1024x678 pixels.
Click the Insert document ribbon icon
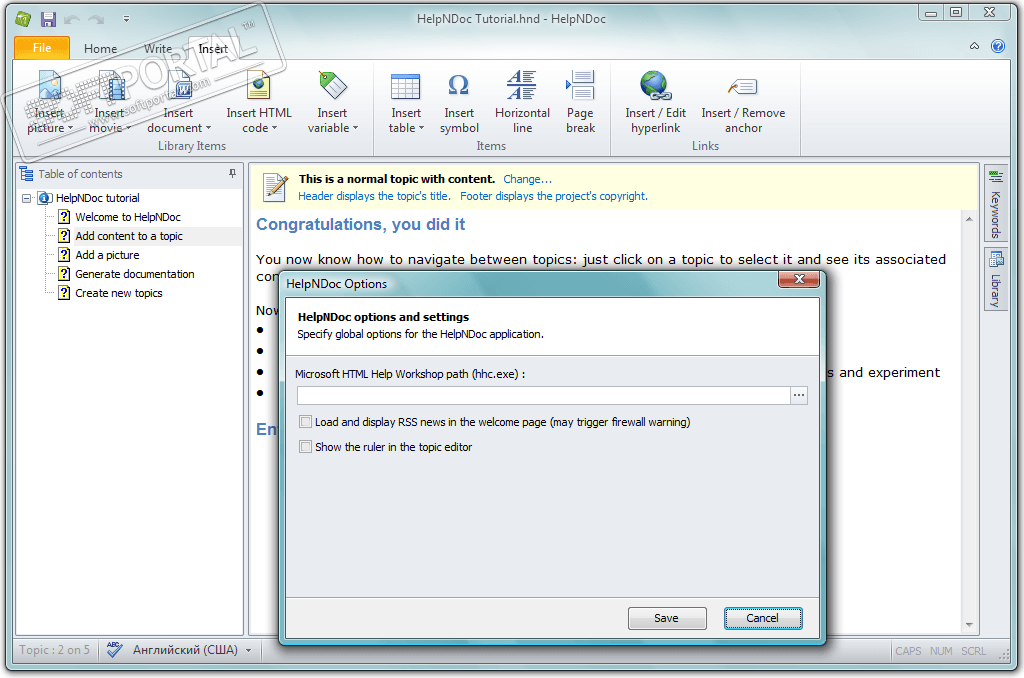[179, 86]
